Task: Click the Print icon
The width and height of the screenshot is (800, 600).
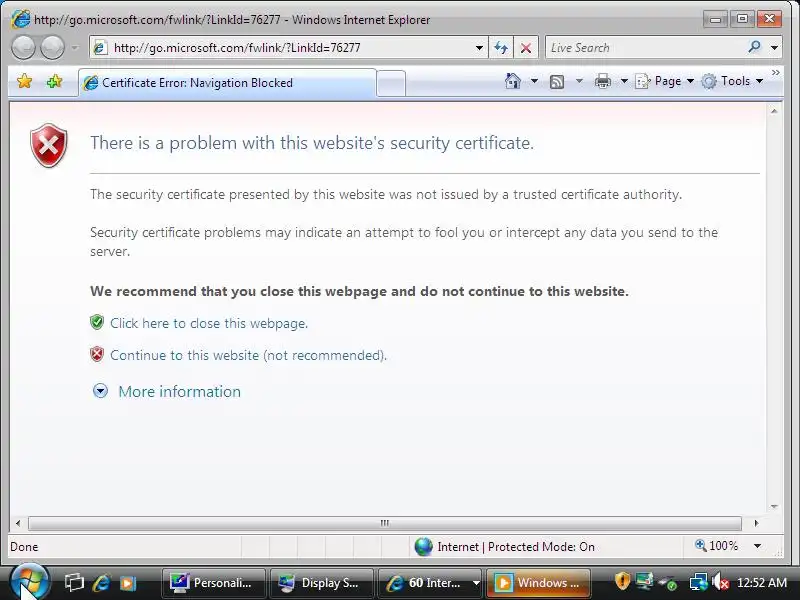Action: (x=603, y=81)
